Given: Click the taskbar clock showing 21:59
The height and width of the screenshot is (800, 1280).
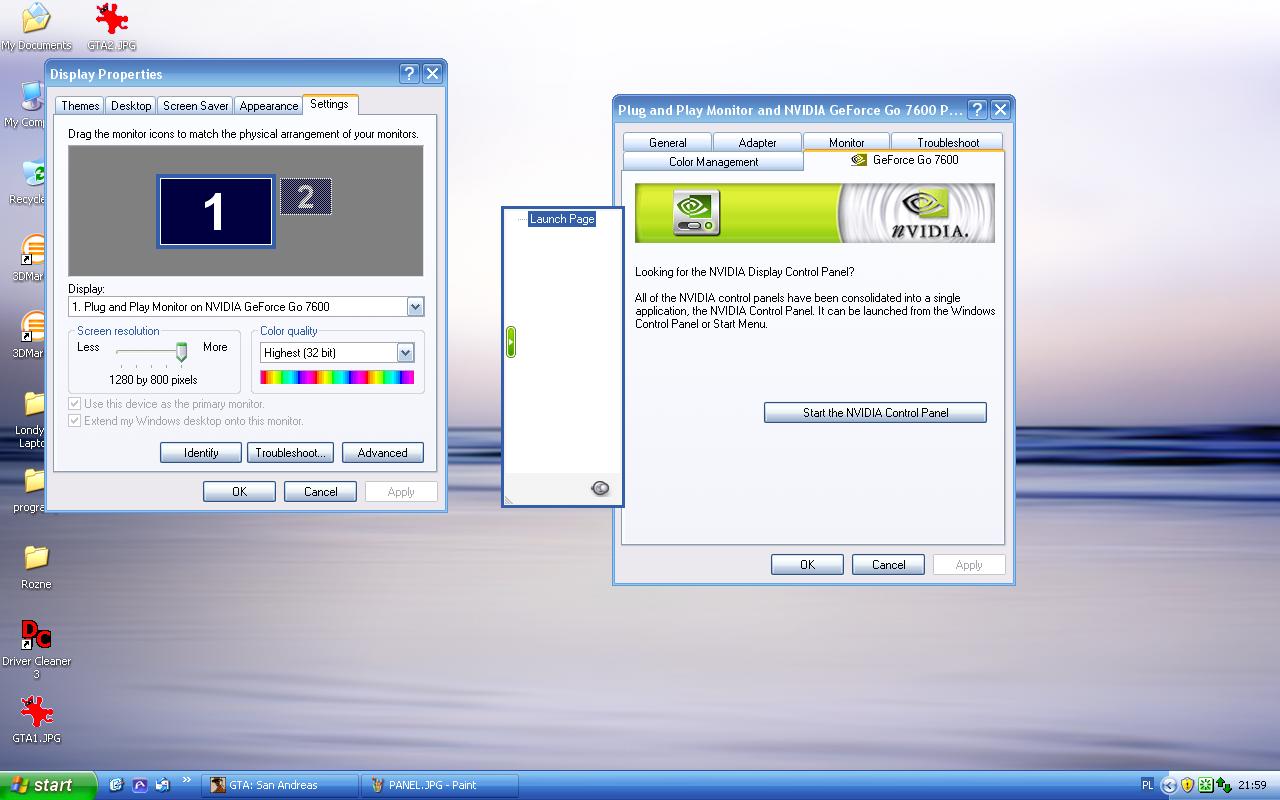Looking at the screenshot, I should (x=1252, y=785).
